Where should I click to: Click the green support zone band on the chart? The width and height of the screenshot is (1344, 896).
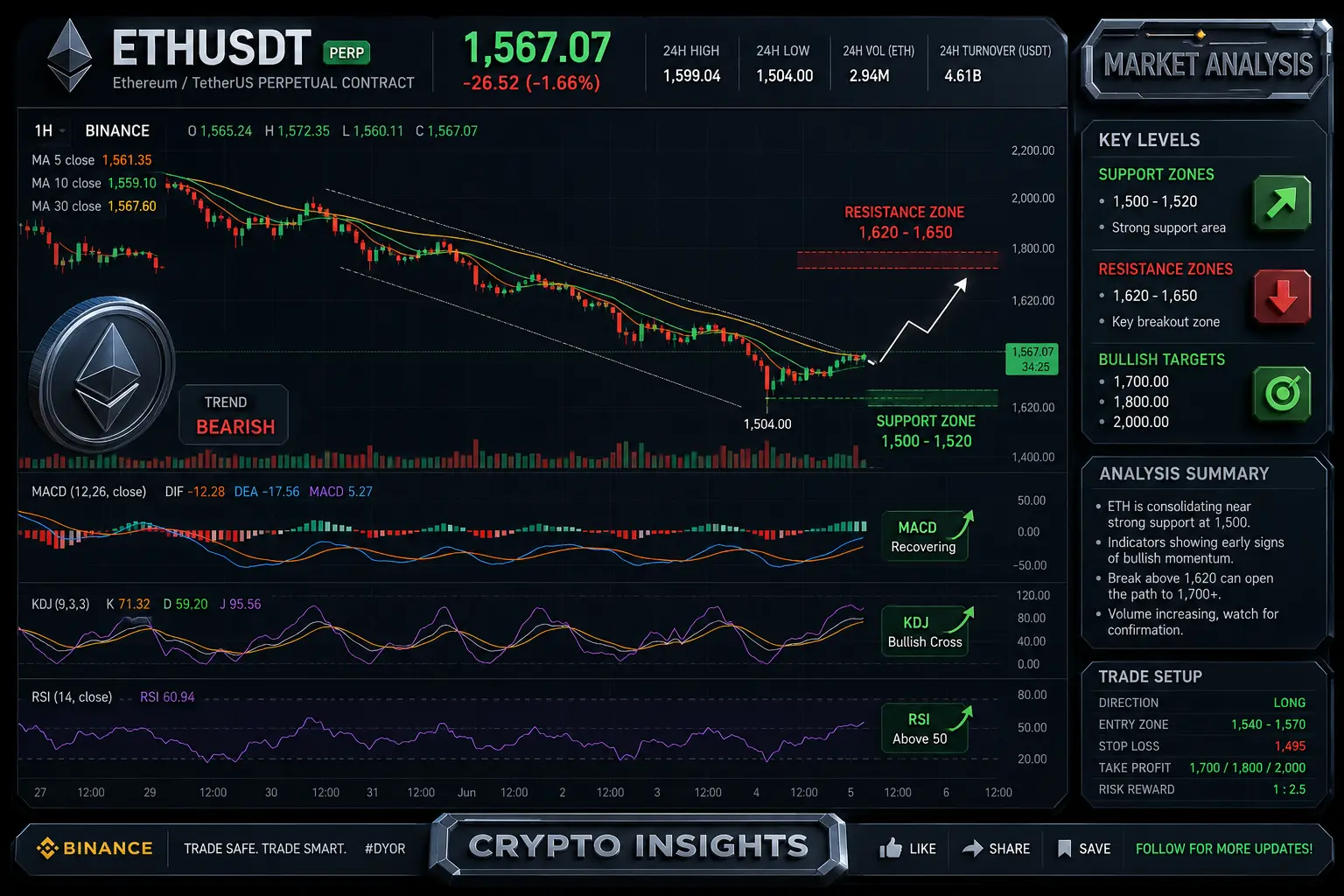point(932,398)
